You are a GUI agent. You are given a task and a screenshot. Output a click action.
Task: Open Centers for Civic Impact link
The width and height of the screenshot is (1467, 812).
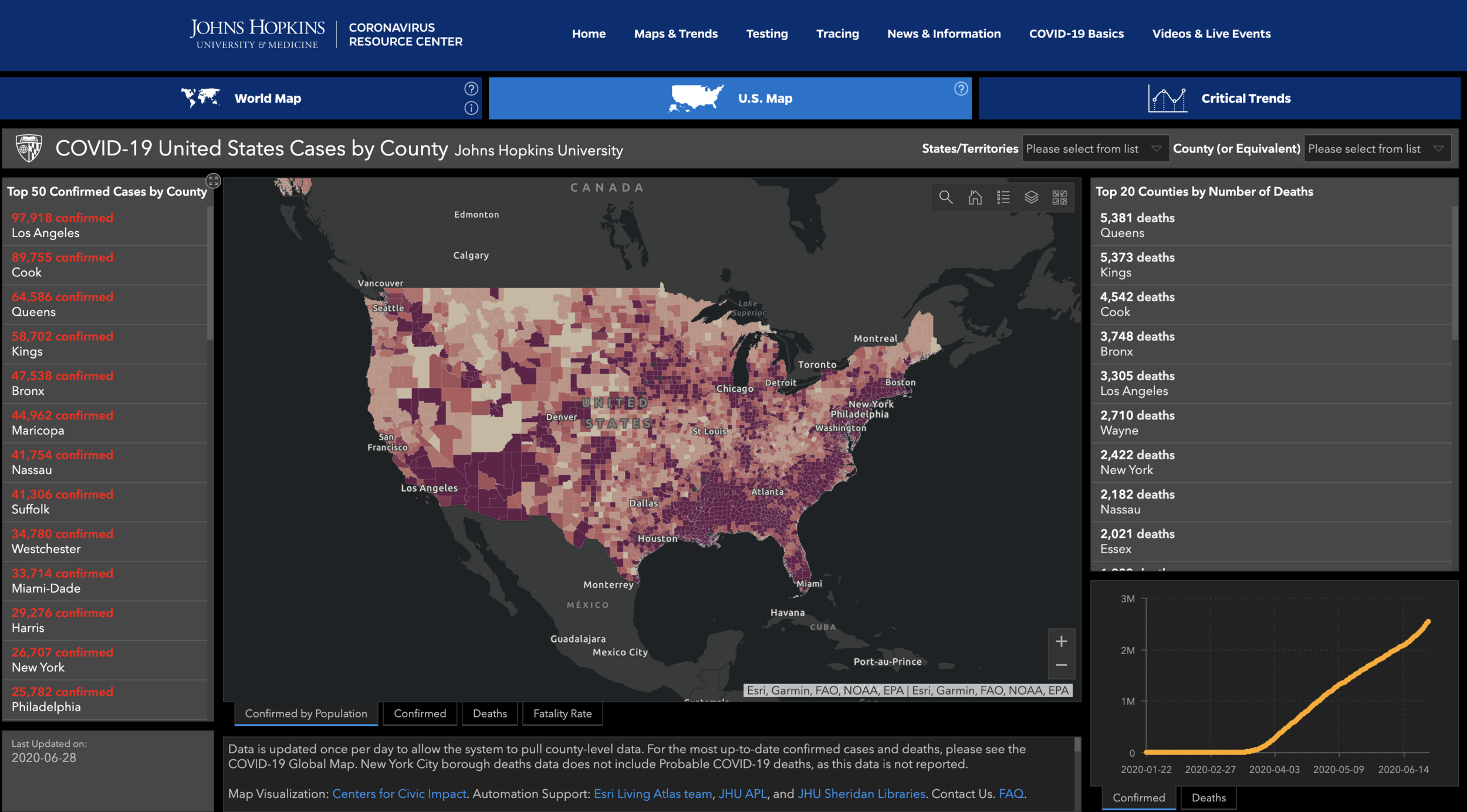(399, 794)
